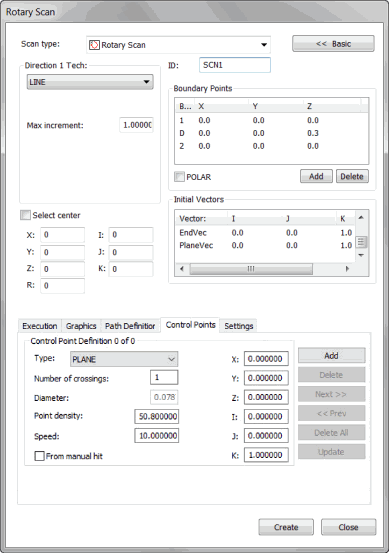The height and width of the screenshot is (553, 389).
Task: Click the control point X field
Action: pos(266,359)
